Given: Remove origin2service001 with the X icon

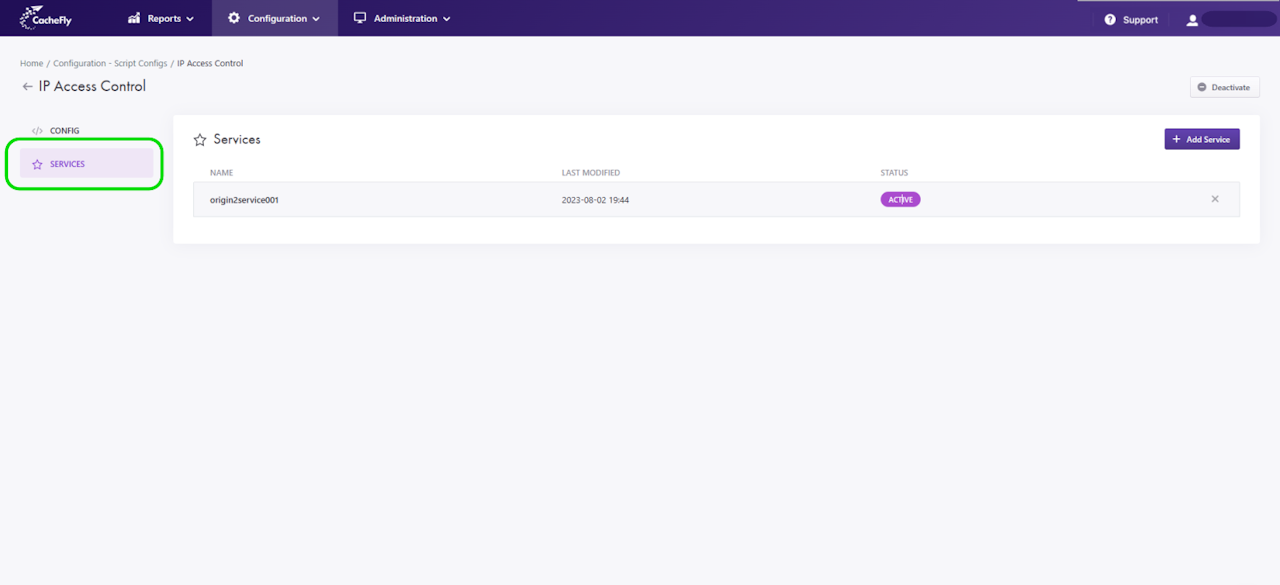Looking at the screenshot, I should click(x=1215, y=199).
